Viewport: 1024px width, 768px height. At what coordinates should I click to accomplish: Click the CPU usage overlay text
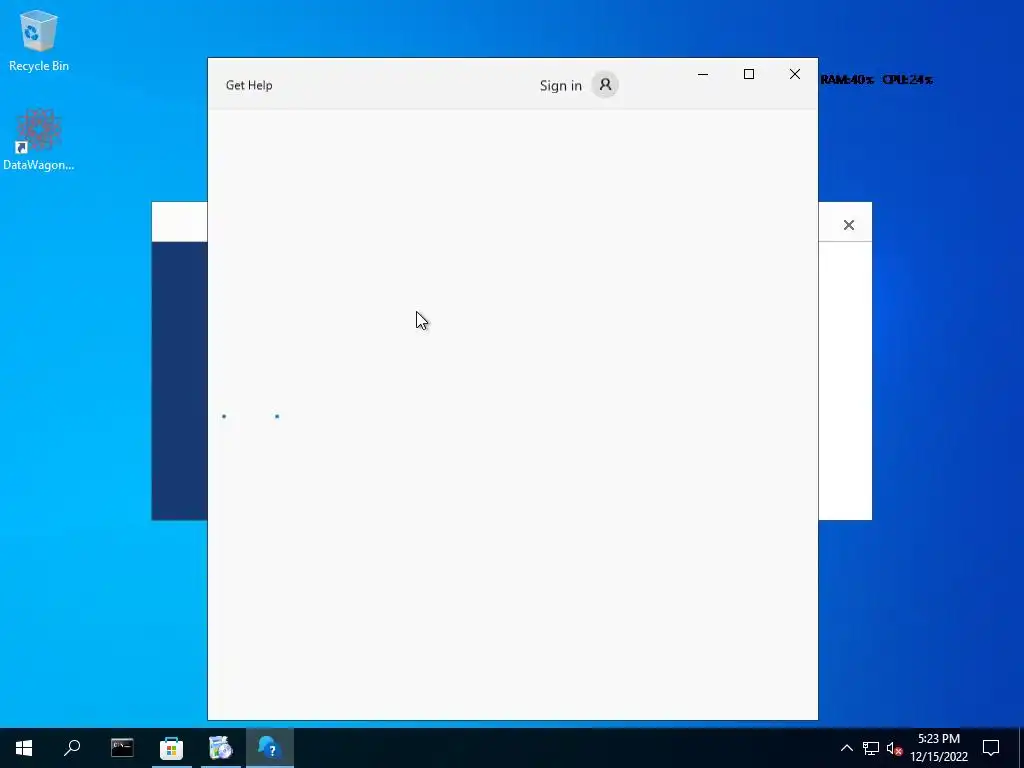click(907, 80)
